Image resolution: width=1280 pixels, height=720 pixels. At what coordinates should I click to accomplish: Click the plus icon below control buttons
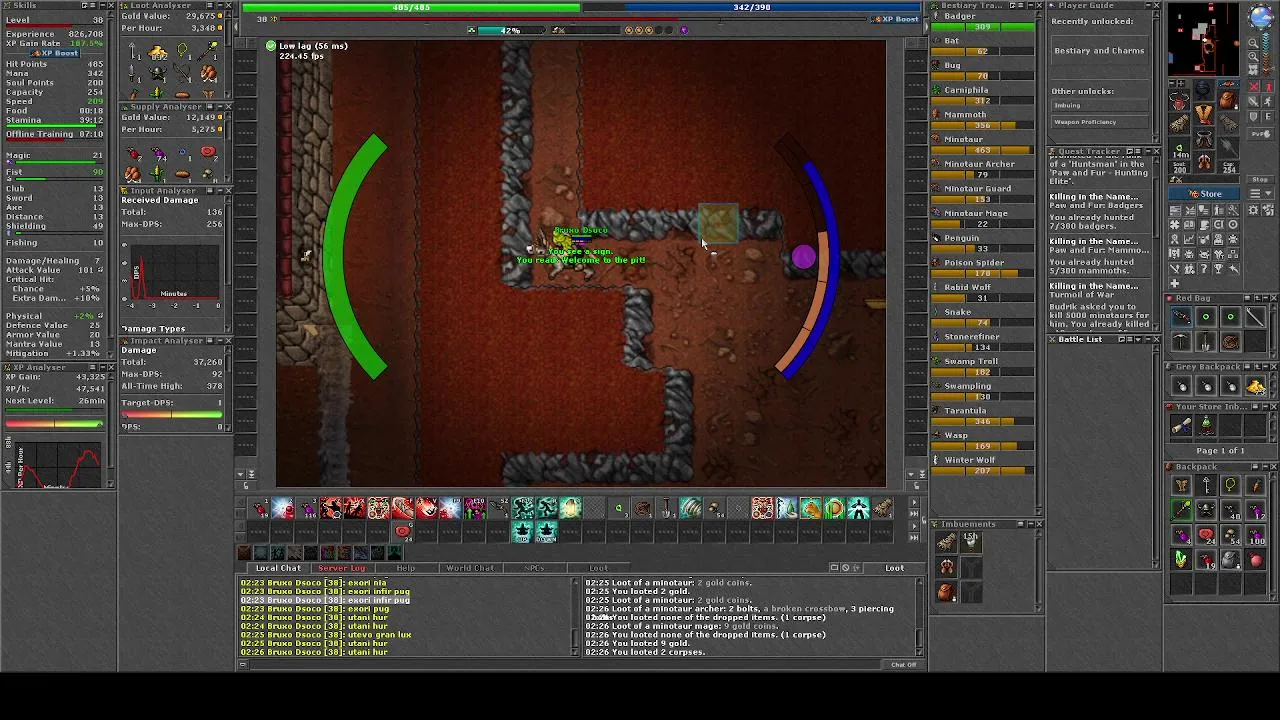(1175, 283)
